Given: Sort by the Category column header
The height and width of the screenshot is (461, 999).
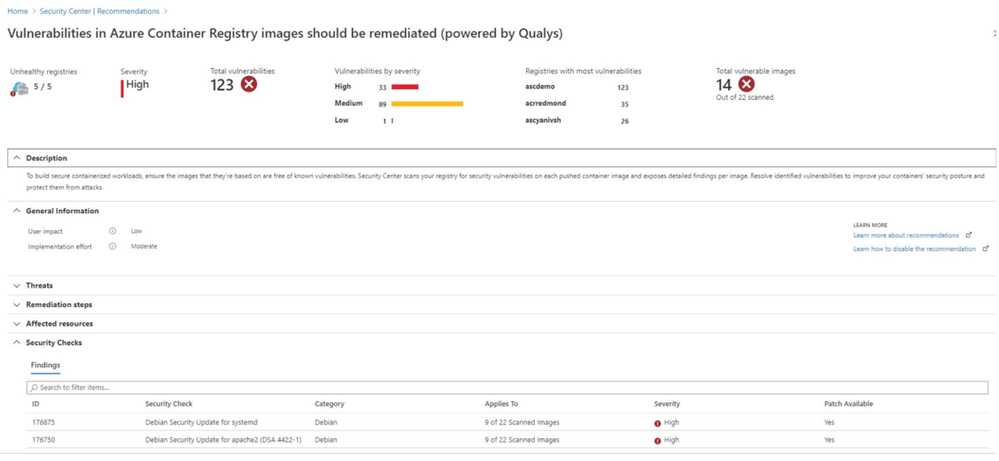Looking at the screenshot, I should click(329, 404).
